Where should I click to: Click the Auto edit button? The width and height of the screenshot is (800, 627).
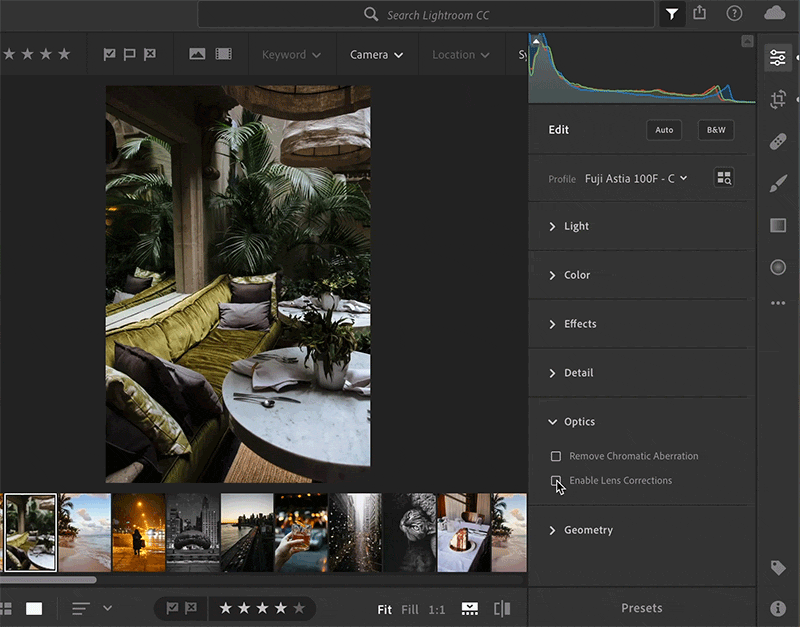pyautogui.click(x=664, y=130)
